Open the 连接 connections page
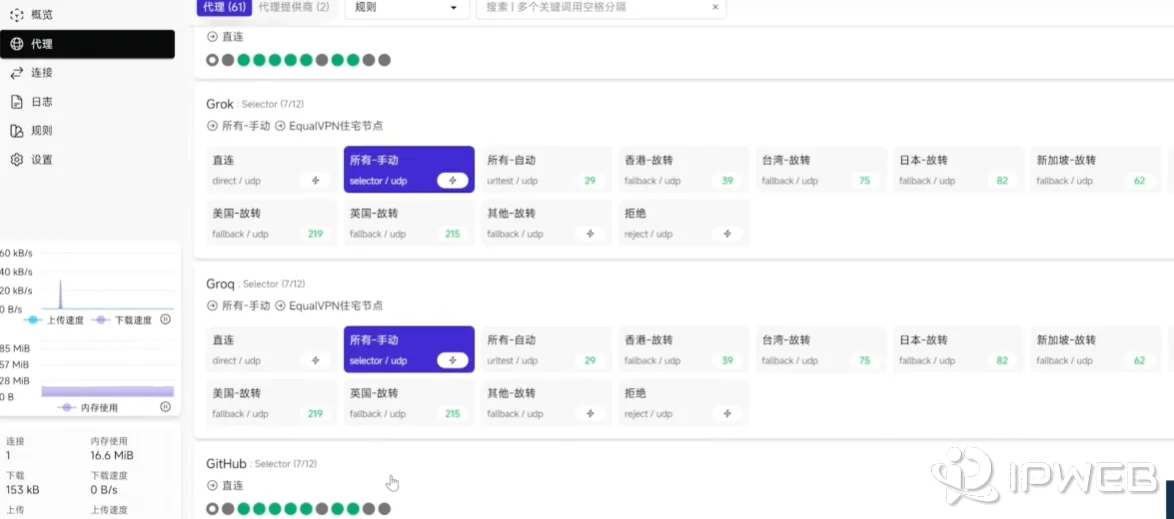The image size is (1174, 519). 87,73
